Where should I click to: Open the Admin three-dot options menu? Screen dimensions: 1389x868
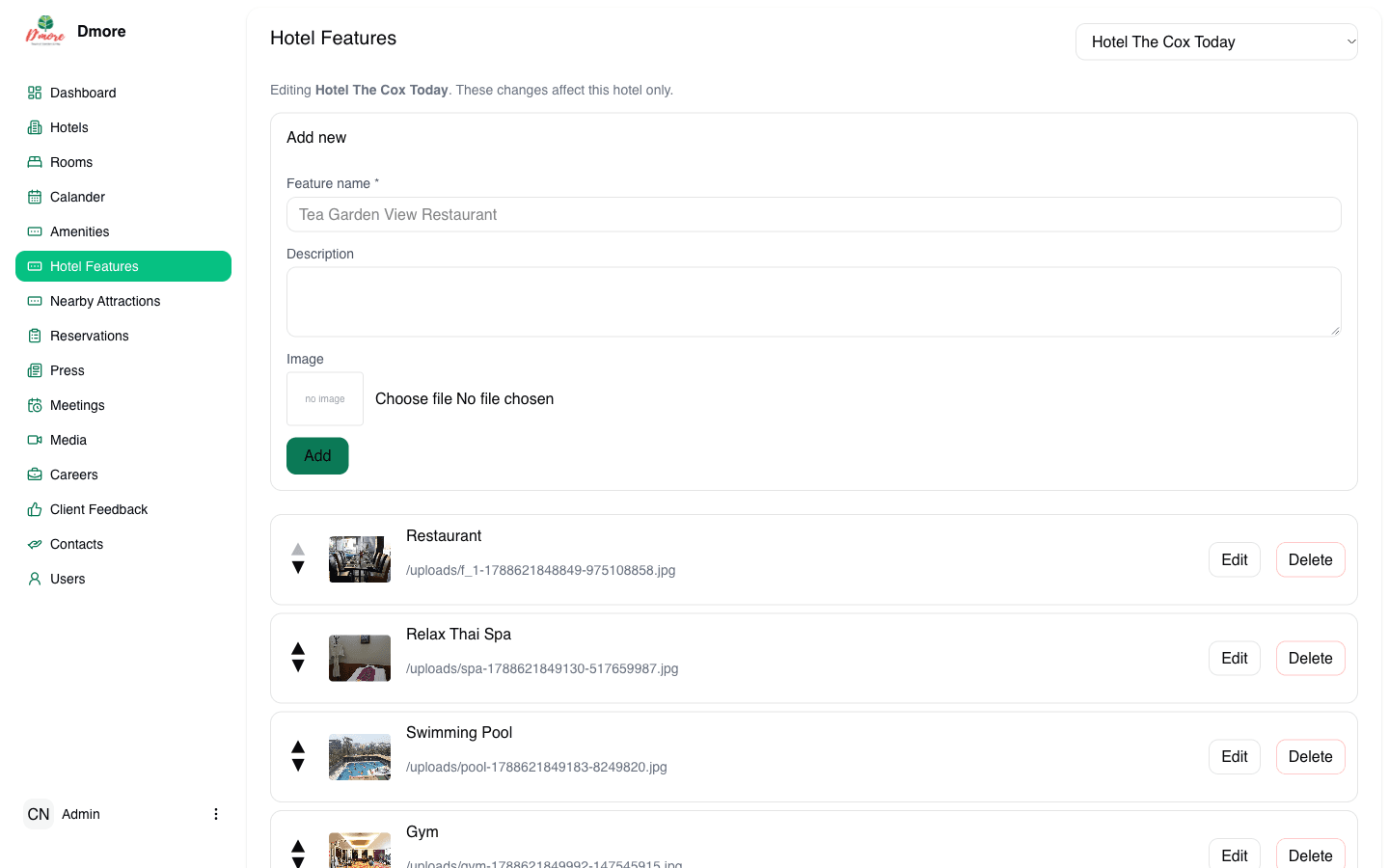click(216, 814)
